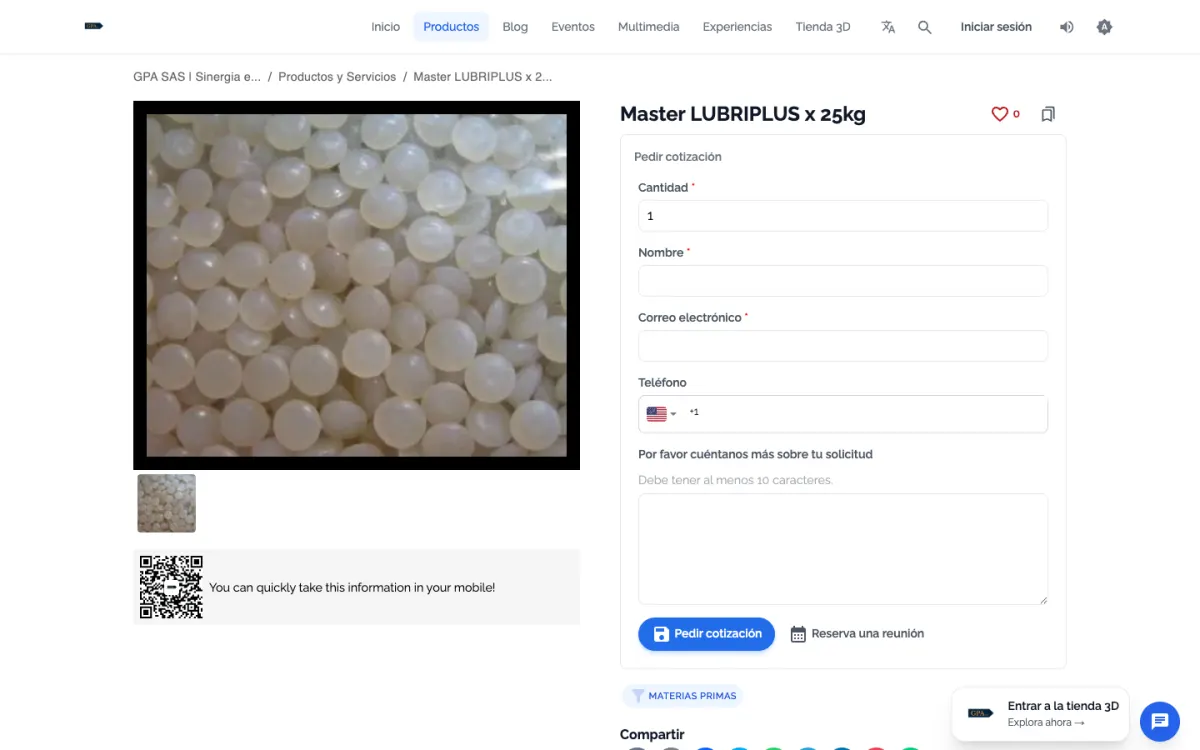Viewport: 1200px width, 750px height.
Task: Click Entrar a la tienda 3D card
Action: click(x=1040, y=714)
